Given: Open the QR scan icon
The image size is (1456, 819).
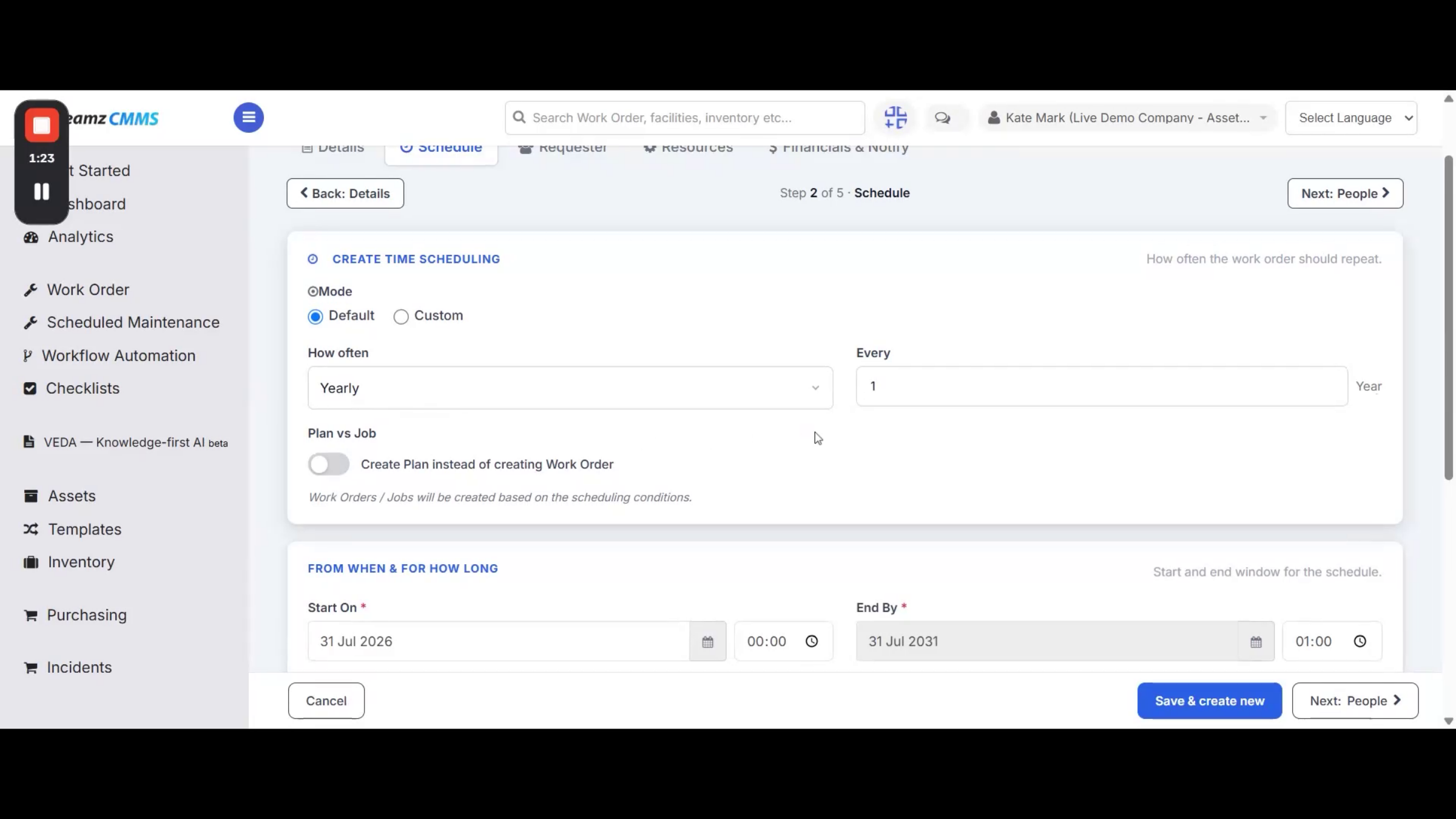Looking at the screenshot, I should tap(895, 118).
